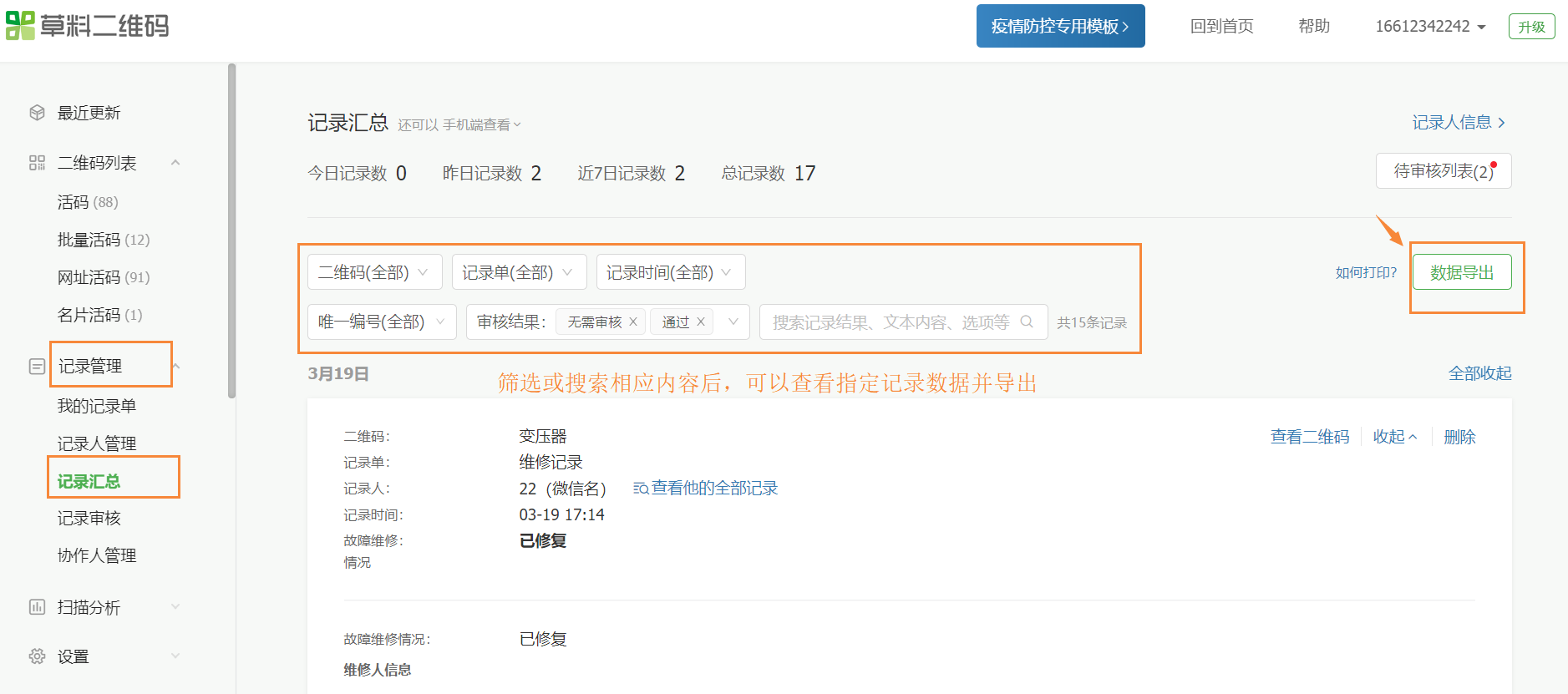Click 查看二维码 for the 变压器 record

pyautogui.click(x=1310, y=437)
